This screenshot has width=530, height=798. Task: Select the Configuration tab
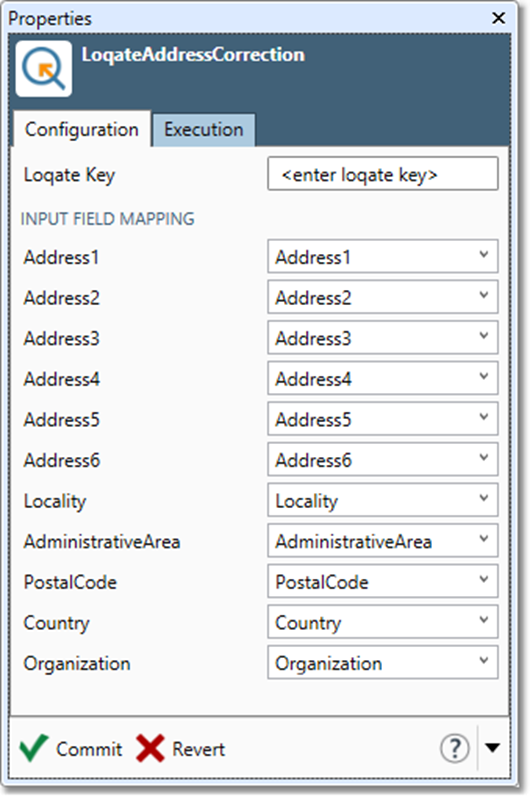[82, 130]
